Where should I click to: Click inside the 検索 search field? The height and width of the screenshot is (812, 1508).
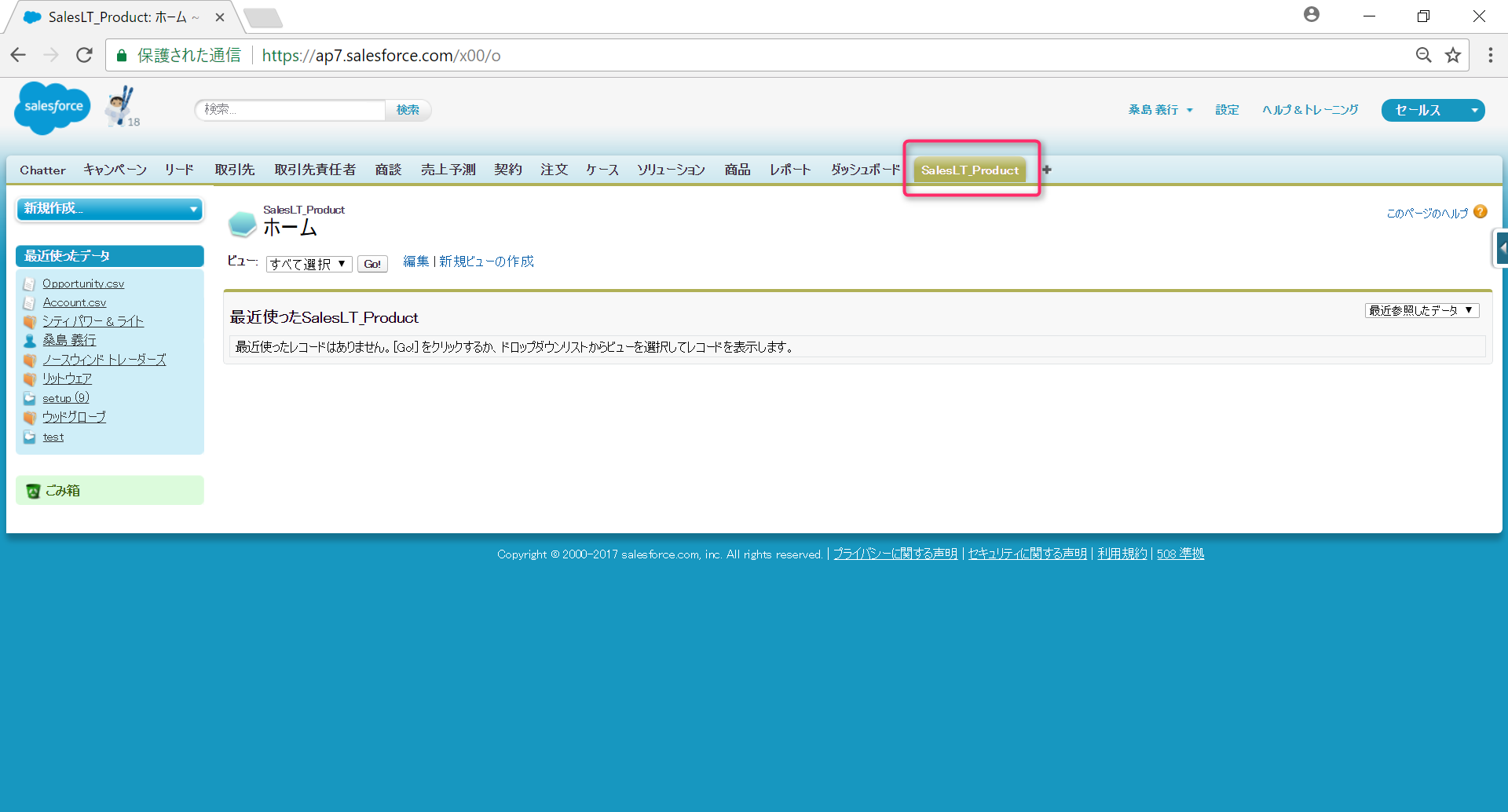tap(289, 110)
